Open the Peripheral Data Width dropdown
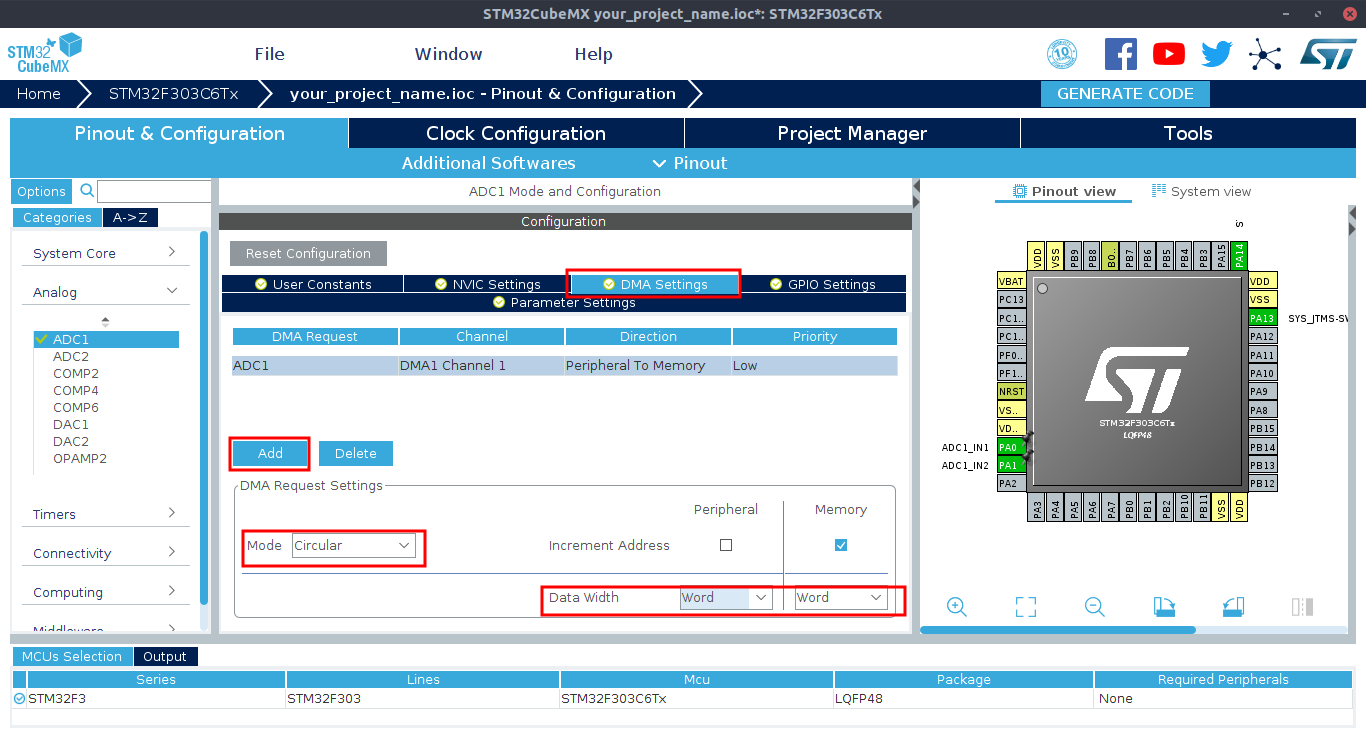The width and height of the screenshot is (1366, 738). [x=725, y=598]
